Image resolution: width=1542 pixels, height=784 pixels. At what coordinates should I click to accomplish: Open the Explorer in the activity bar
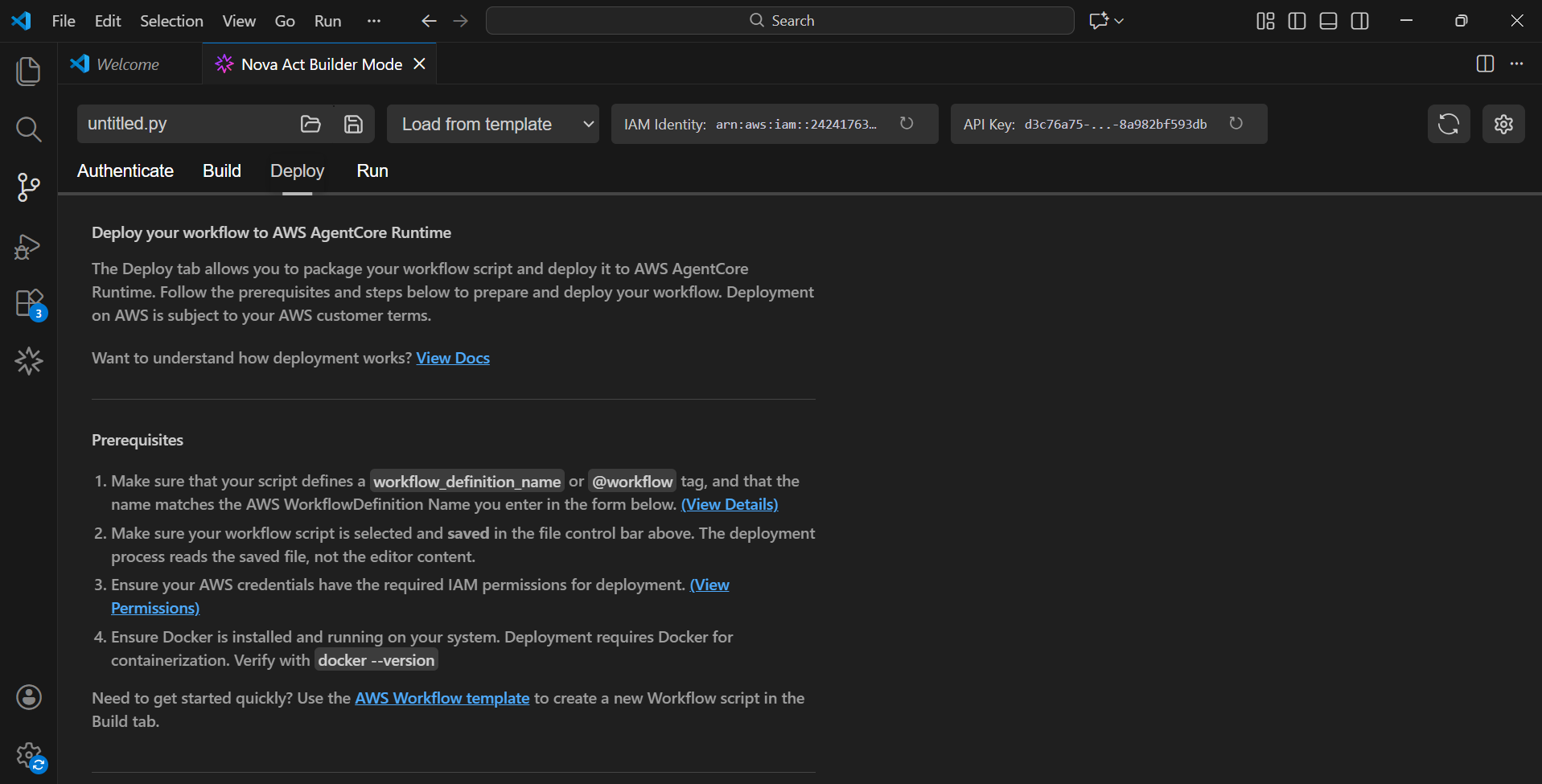pyautogui.click(x=28, y=71)
